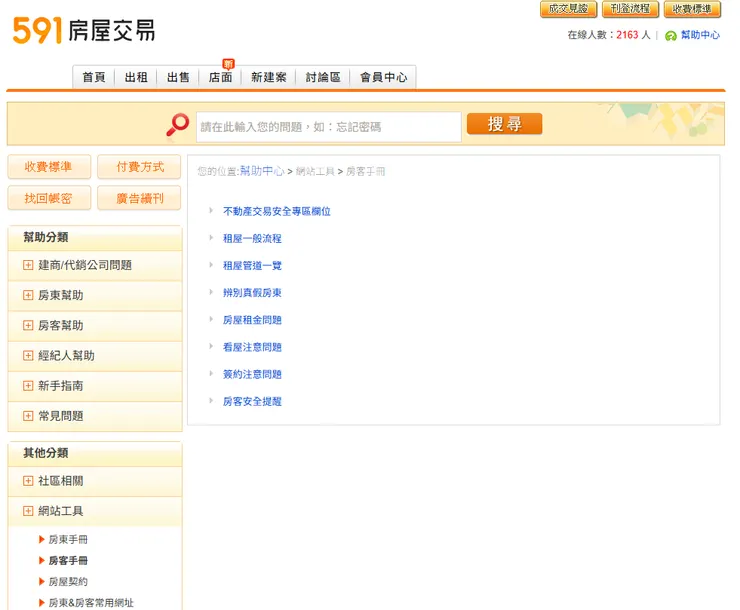This screenshot has height=610, width=740.
Task: Open 看屋注意問題 article
Action: [252, 347]
